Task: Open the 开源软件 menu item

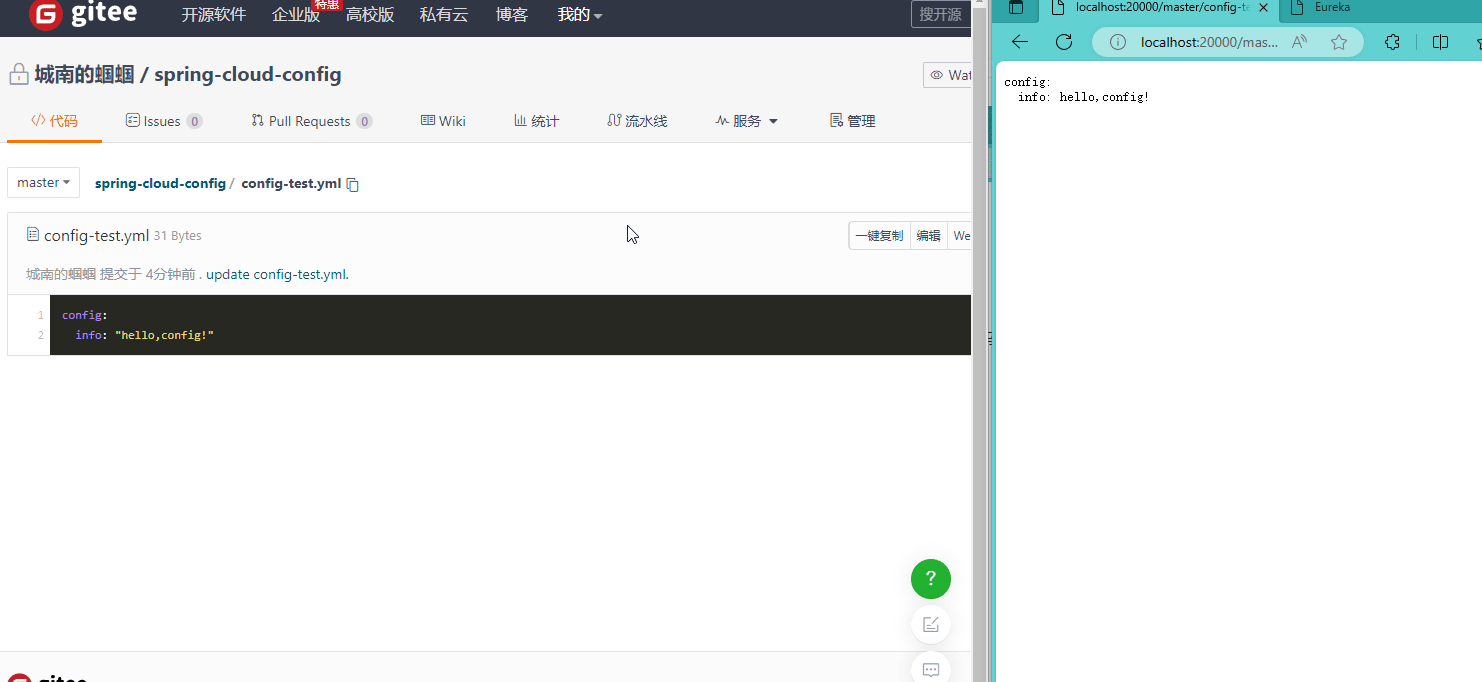Action: point(213,15)
